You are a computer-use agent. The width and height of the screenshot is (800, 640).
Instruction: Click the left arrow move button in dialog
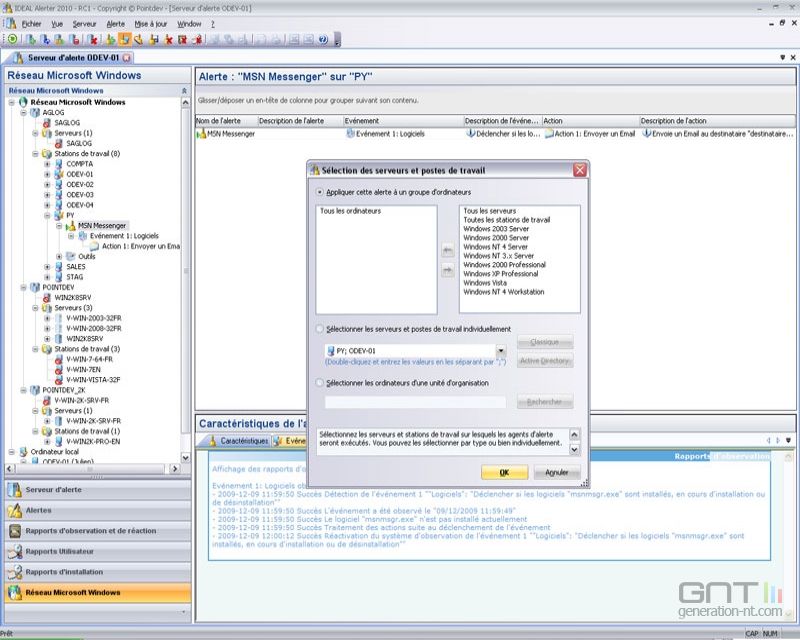click(x=447, y=250)
